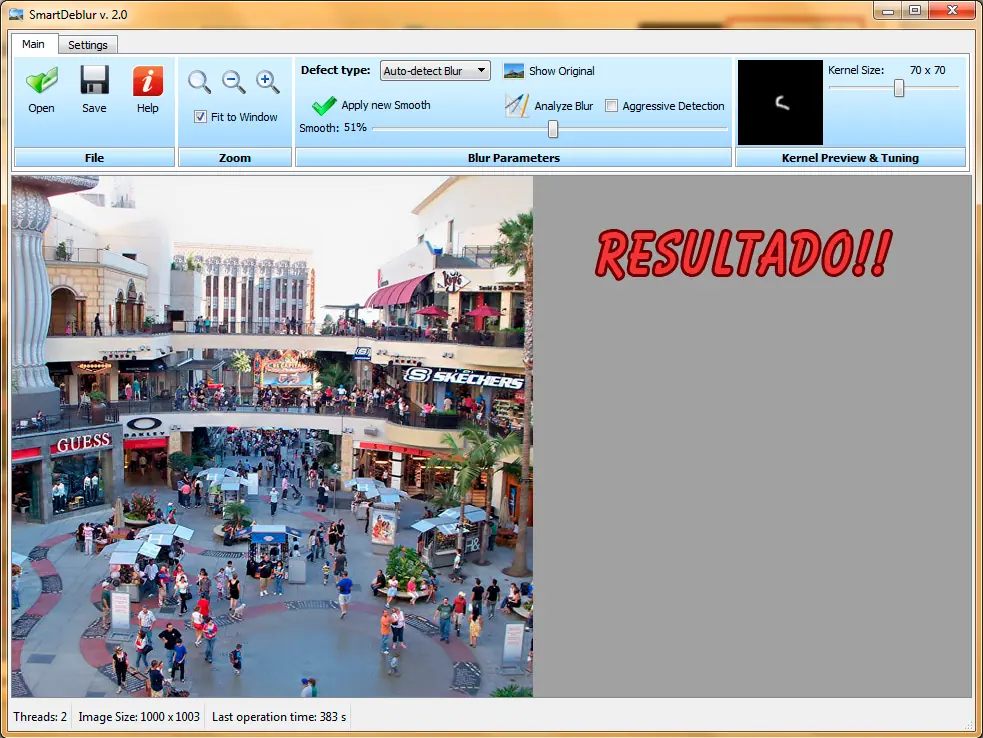Viewport: 983px width, 738px height.
Task: Click the Analyze Blur icon
Action: click(x=517, y=105)
